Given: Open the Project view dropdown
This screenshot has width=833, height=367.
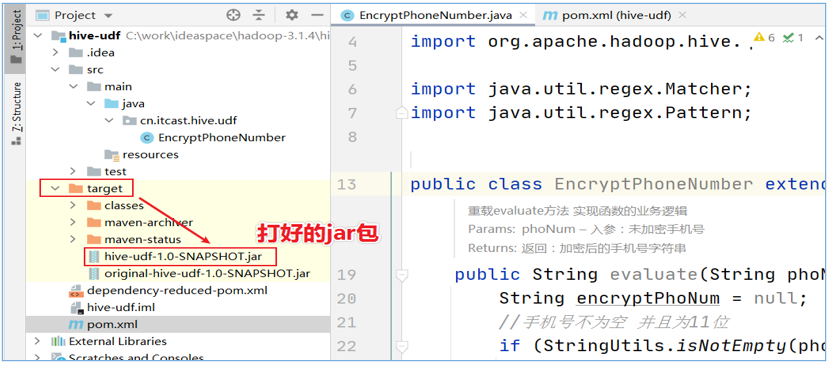Looking at the screenshot, I should 109,15.
